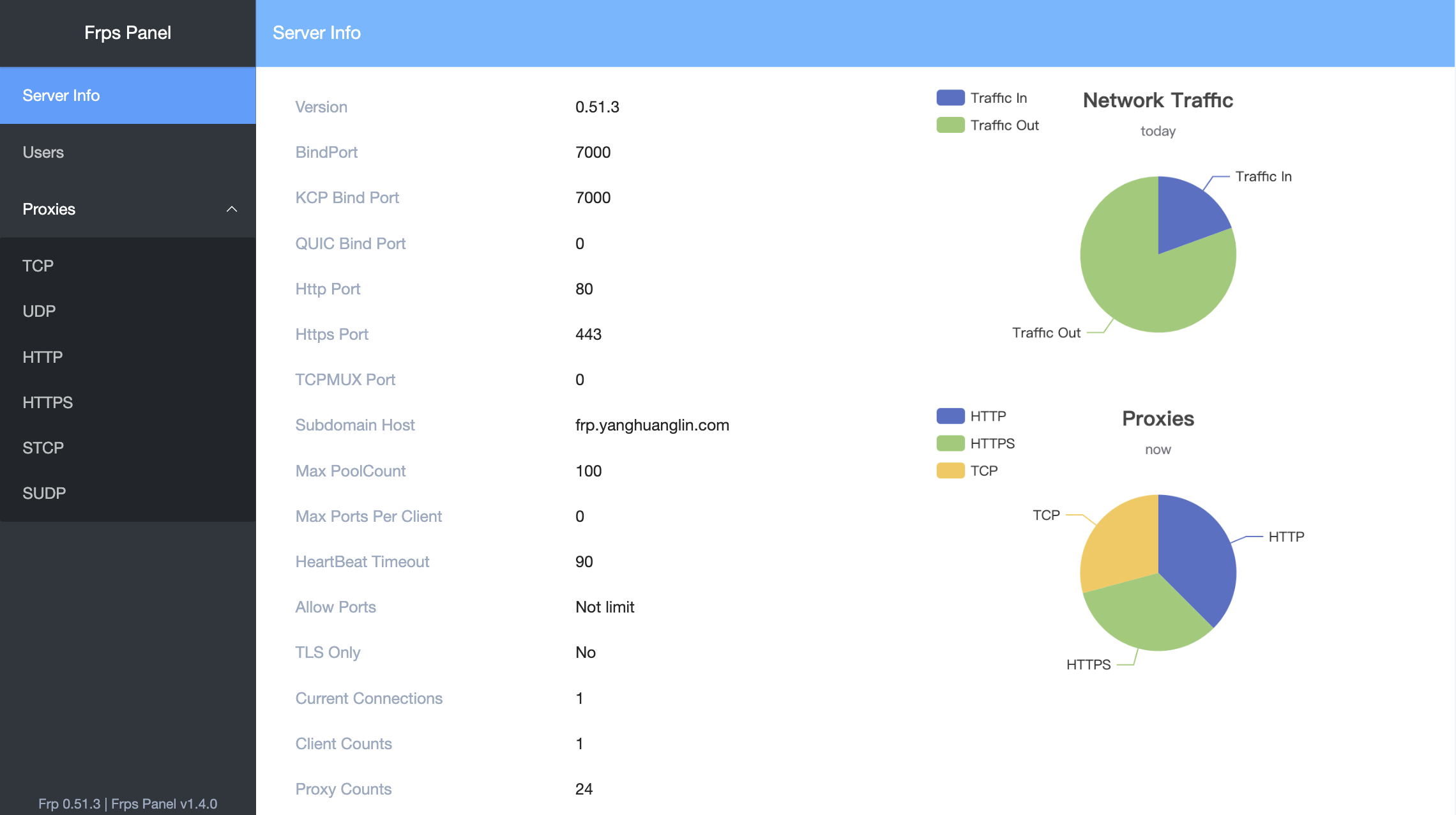Select the Server Info sidebar item
The height and width of the screenshot is (815, 1456).
point(61,96)
